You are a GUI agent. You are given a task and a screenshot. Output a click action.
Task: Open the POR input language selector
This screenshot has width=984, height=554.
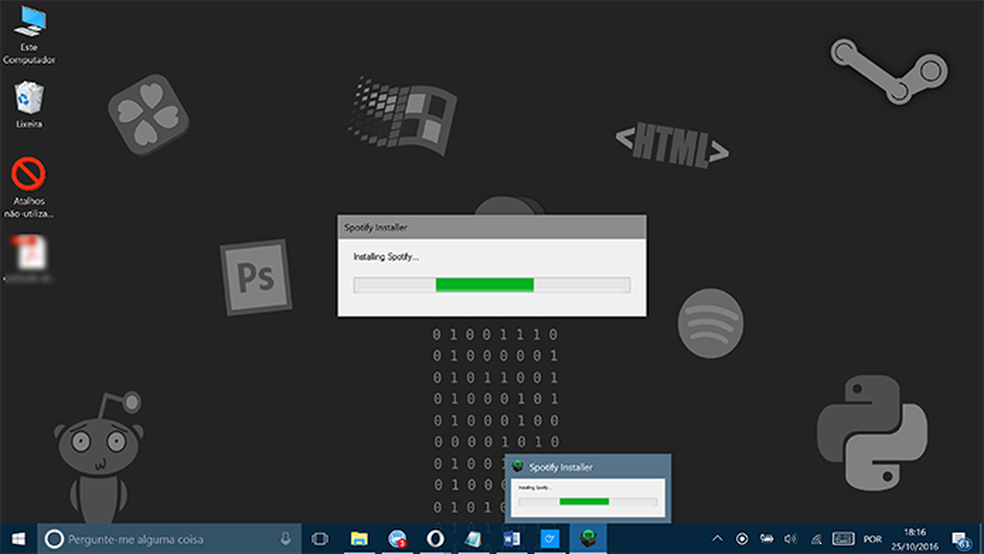pyautogui.click(x=873, y=539)
